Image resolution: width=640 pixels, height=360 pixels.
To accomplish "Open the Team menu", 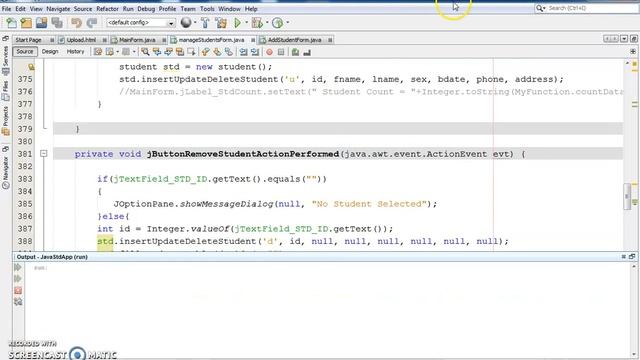I will point(188,9).
